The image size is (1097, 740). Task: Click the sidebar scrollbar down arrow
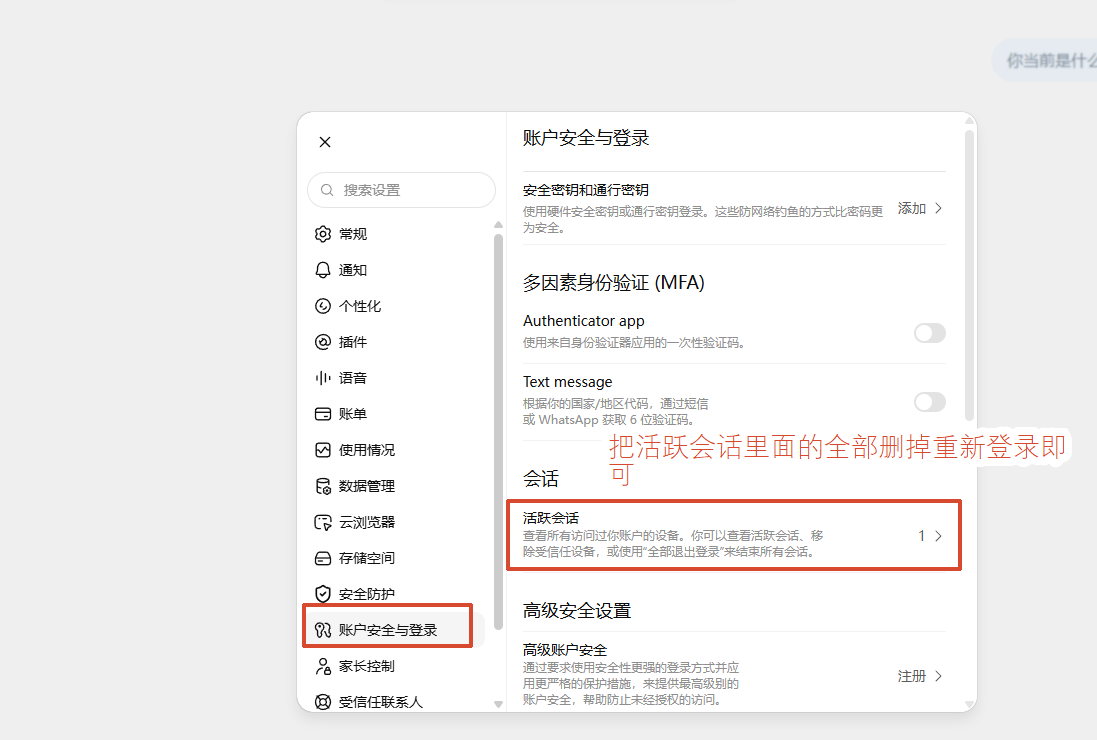pyautogui.click(x=498, y=704)
